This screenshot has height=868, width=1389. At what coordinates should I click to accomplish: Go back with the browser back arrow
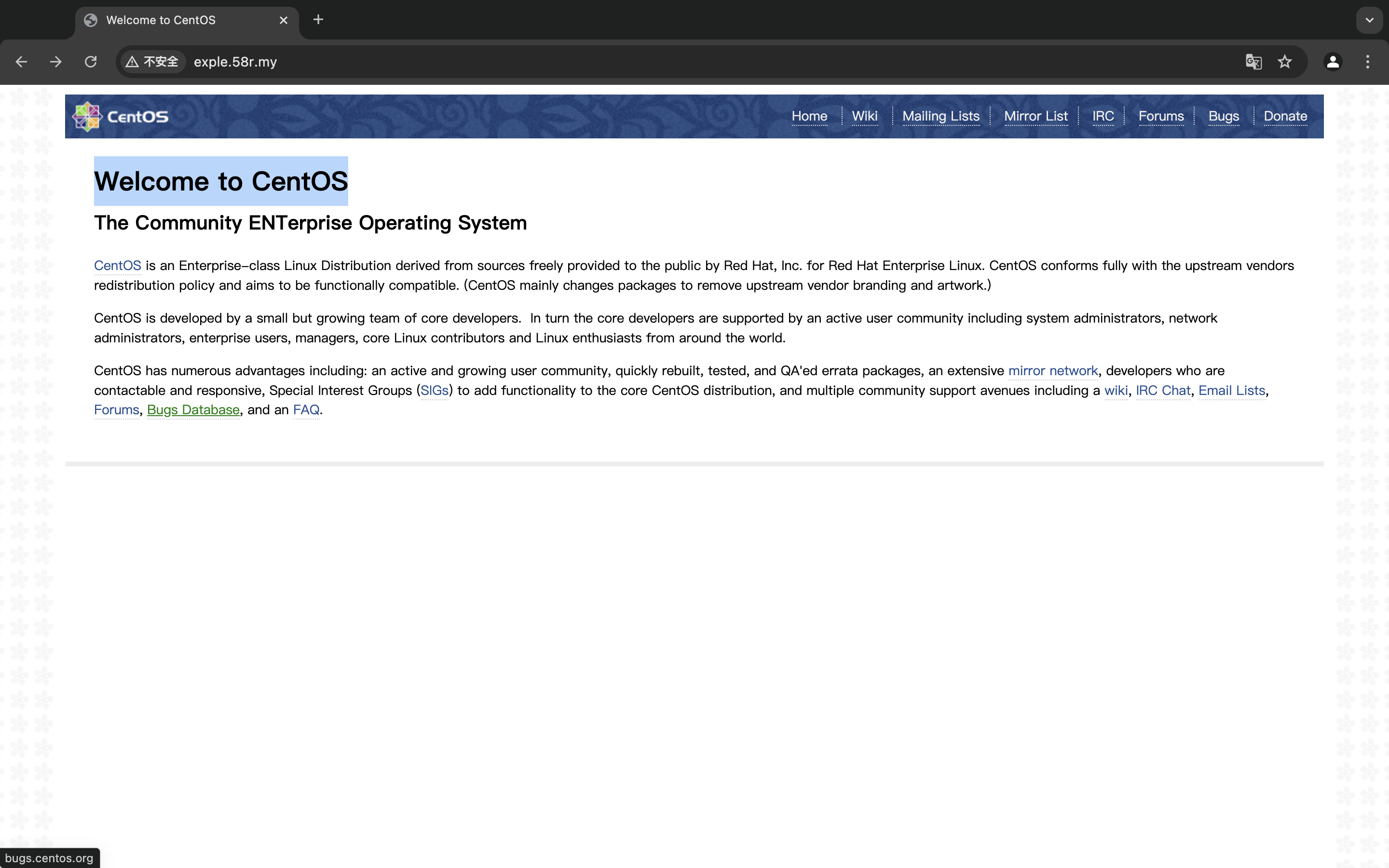(21, 61)
